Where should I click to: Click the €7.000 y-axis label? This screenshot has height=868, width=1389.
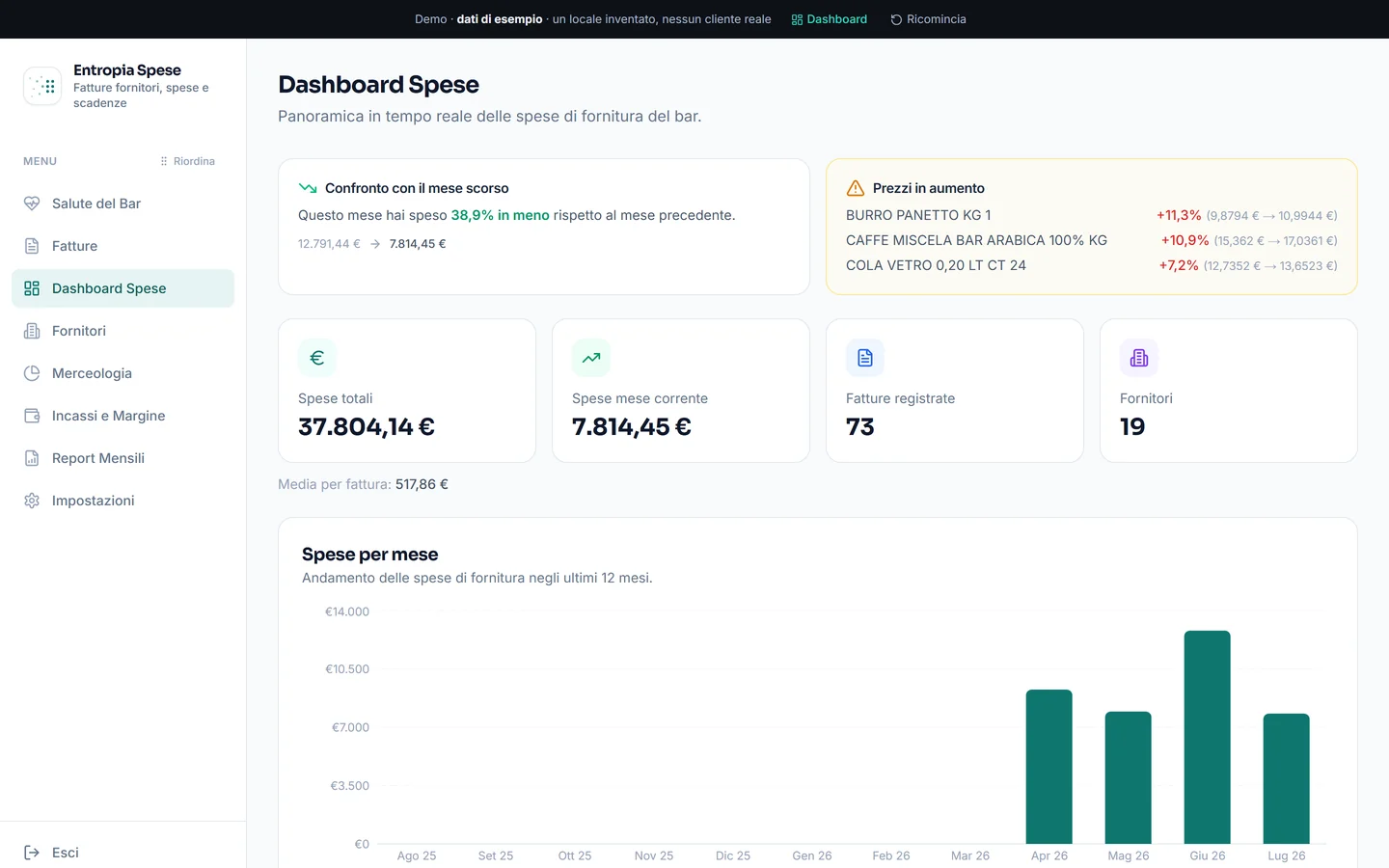350,727
